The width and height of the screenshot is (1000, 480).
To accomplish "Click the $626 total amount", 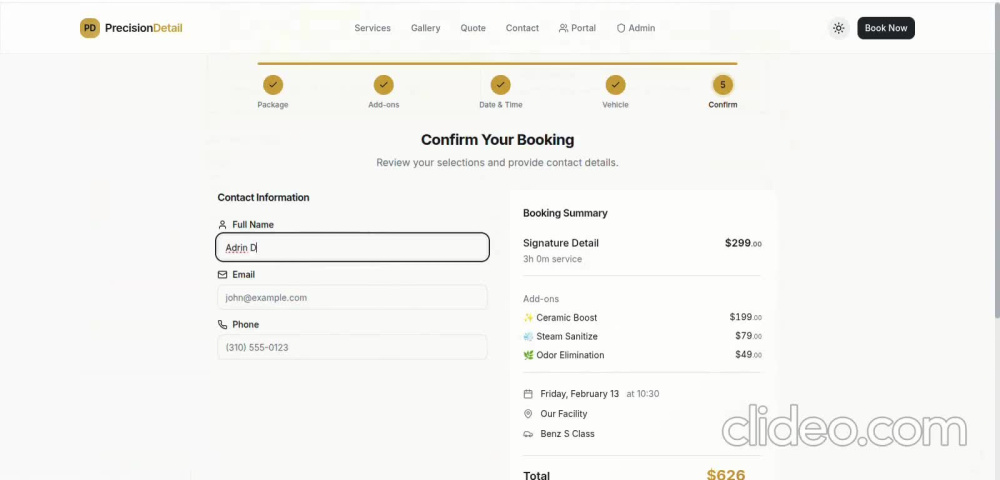I will coord(726,474).
